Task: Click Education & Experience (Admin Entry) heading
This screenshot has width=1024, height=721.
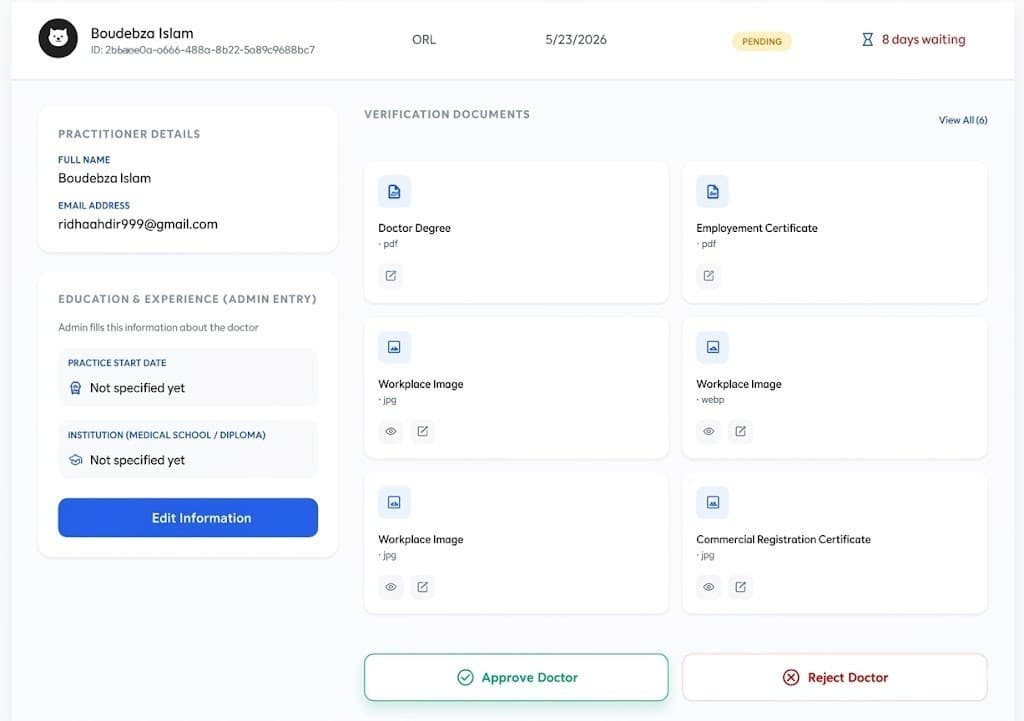Action: tap(187, 299)
